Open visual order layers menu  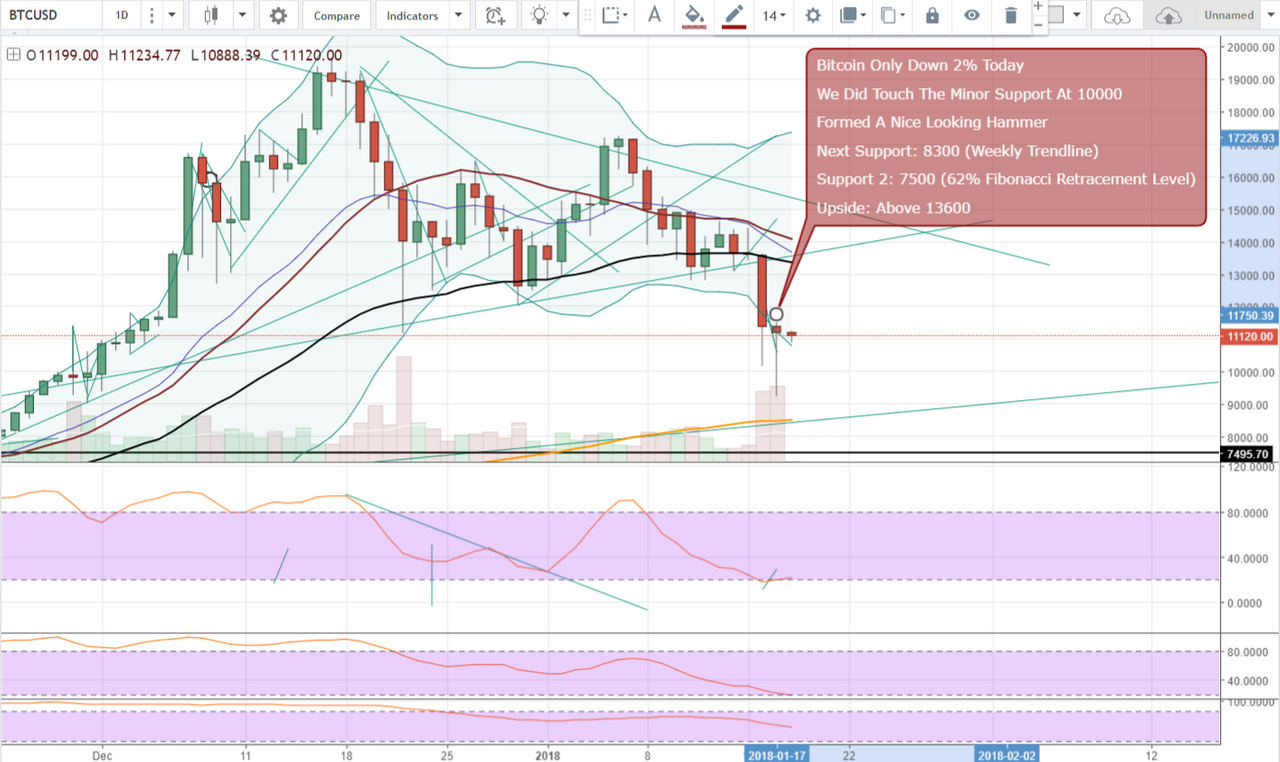[x=853, y=15]
